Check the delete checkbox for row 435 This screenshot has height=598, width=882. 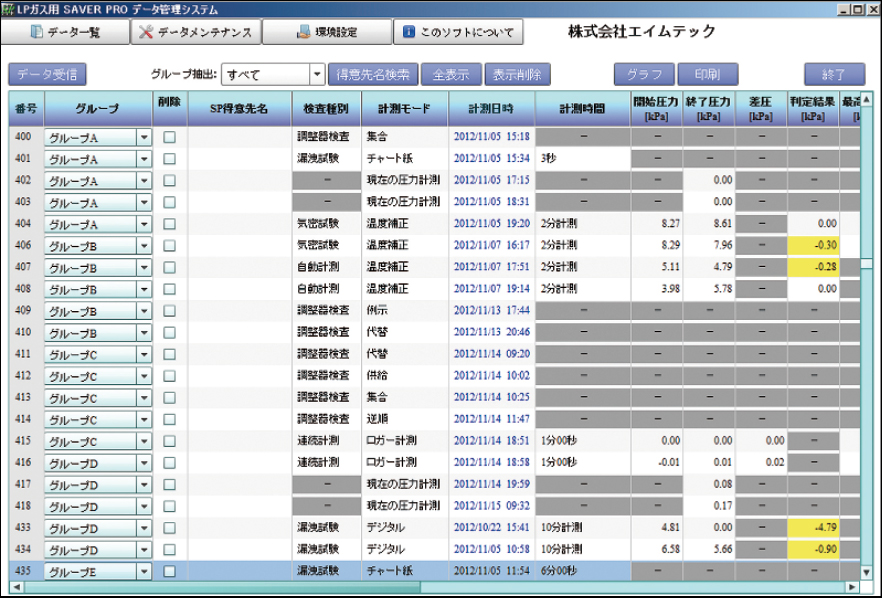(169, 571)
